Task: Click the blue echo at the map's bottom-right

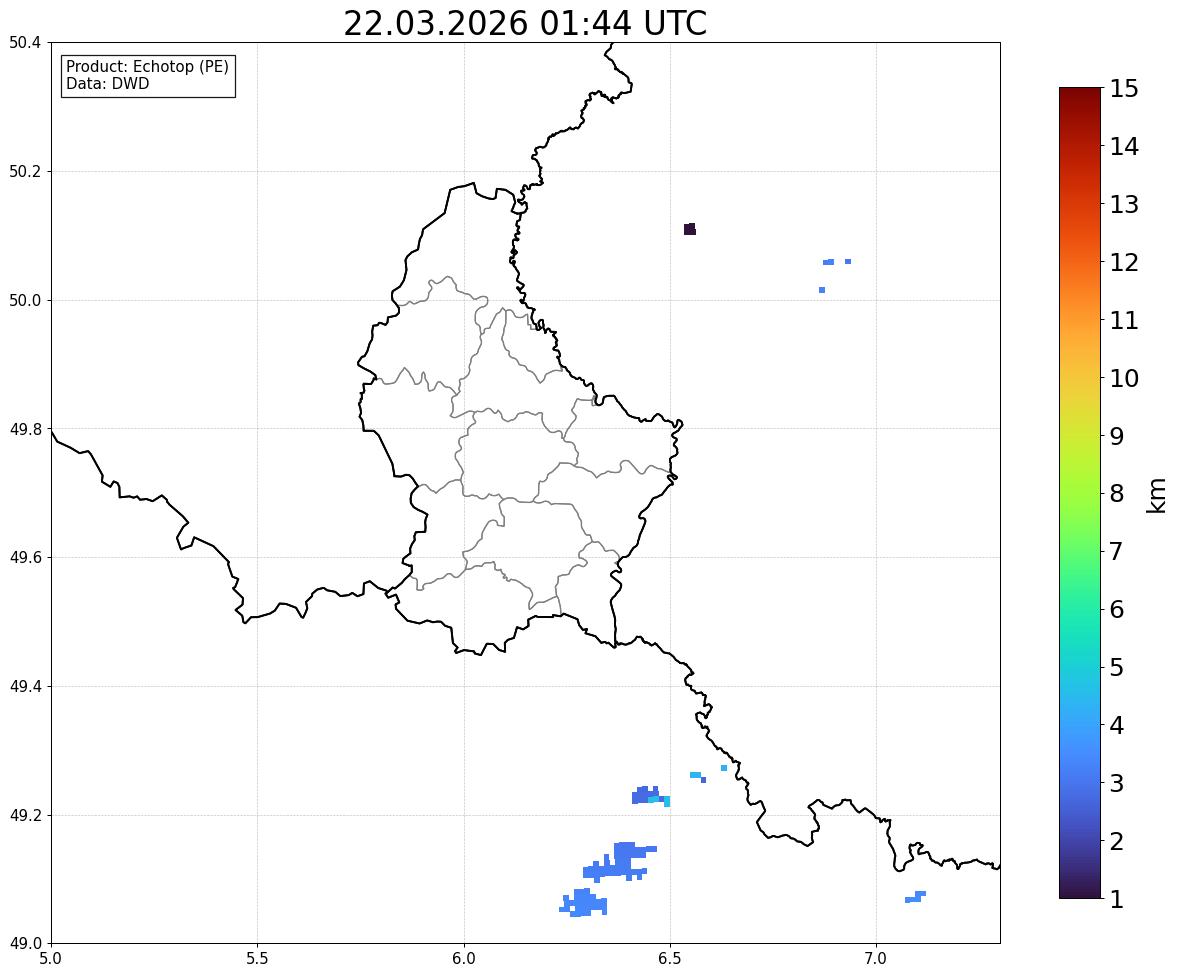Action: [916, 896]
